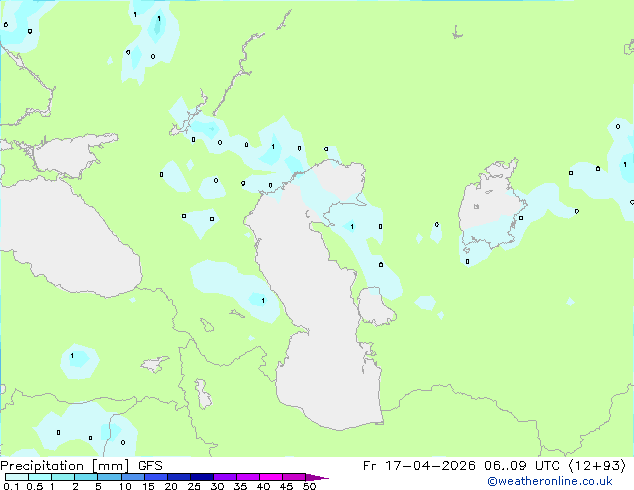
Task: Click the Sea of Azov on the map
Action: [69, 156]
